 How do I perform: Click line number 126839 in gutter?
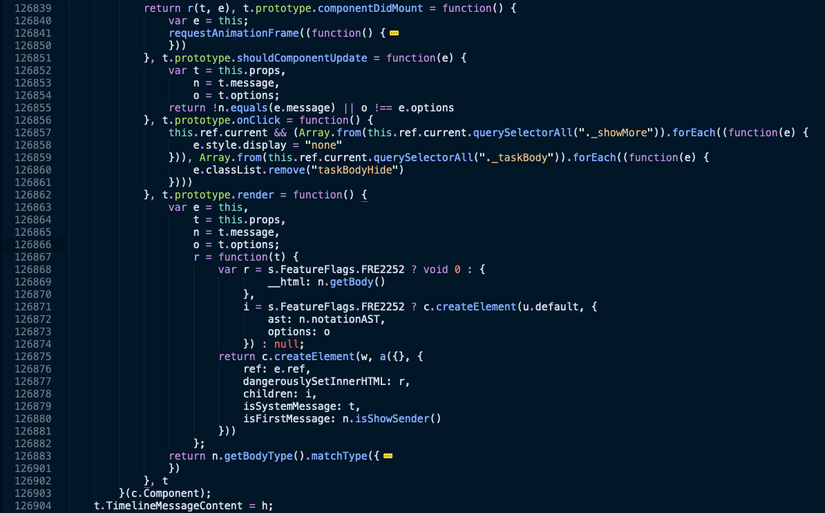tap(33, 8)
